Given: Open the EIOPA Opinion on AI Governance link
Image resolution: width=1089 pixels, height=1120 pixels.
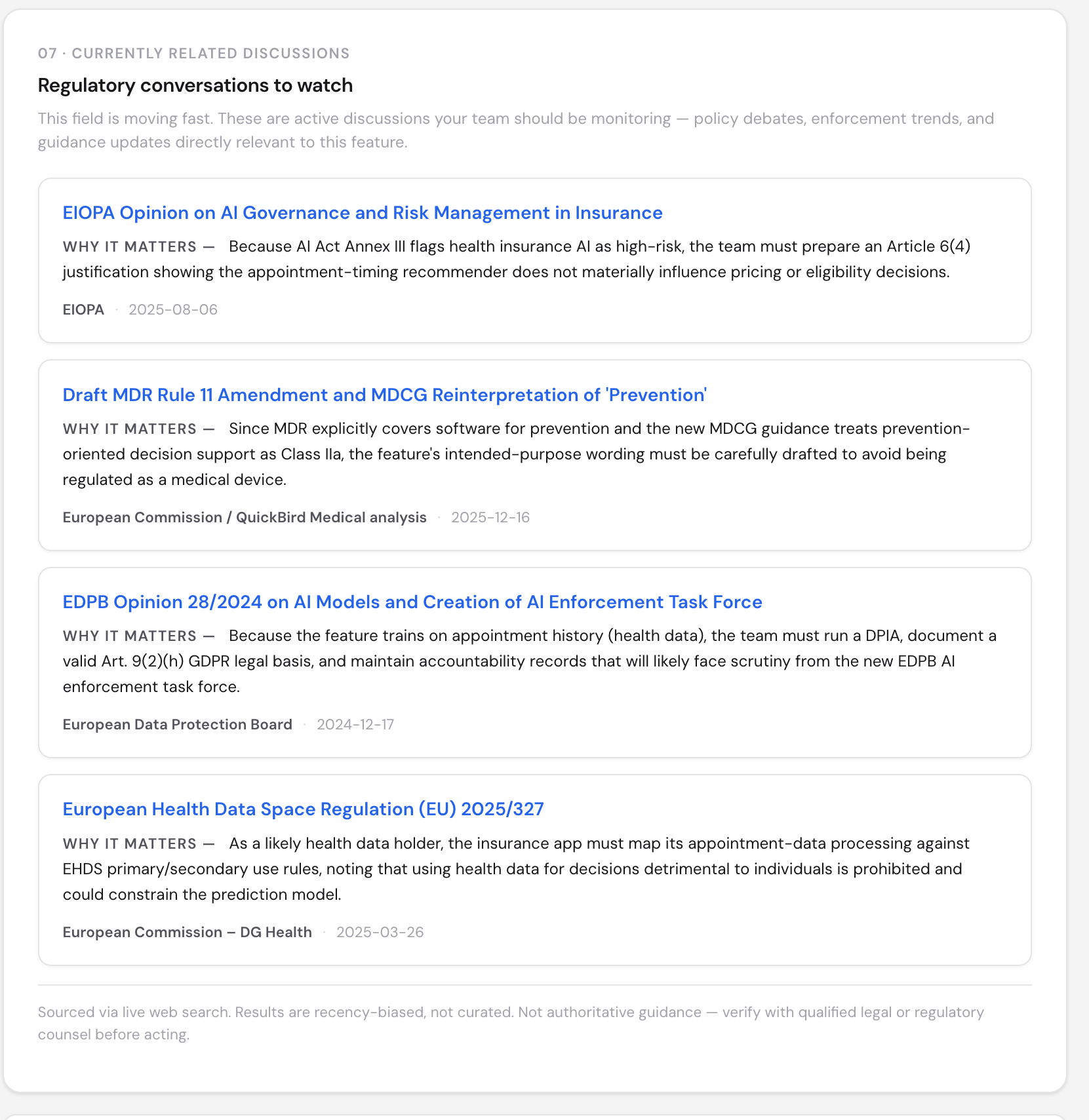Looking at the screenshot, I should point(363,213).
